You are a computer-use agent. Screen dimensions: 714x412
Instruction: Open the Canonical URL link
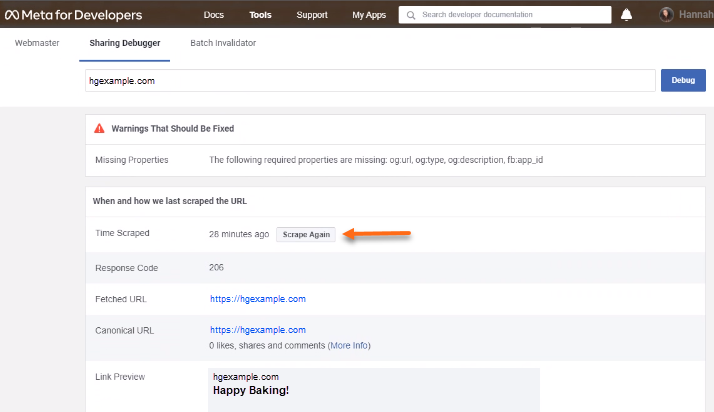click(257, 330)
